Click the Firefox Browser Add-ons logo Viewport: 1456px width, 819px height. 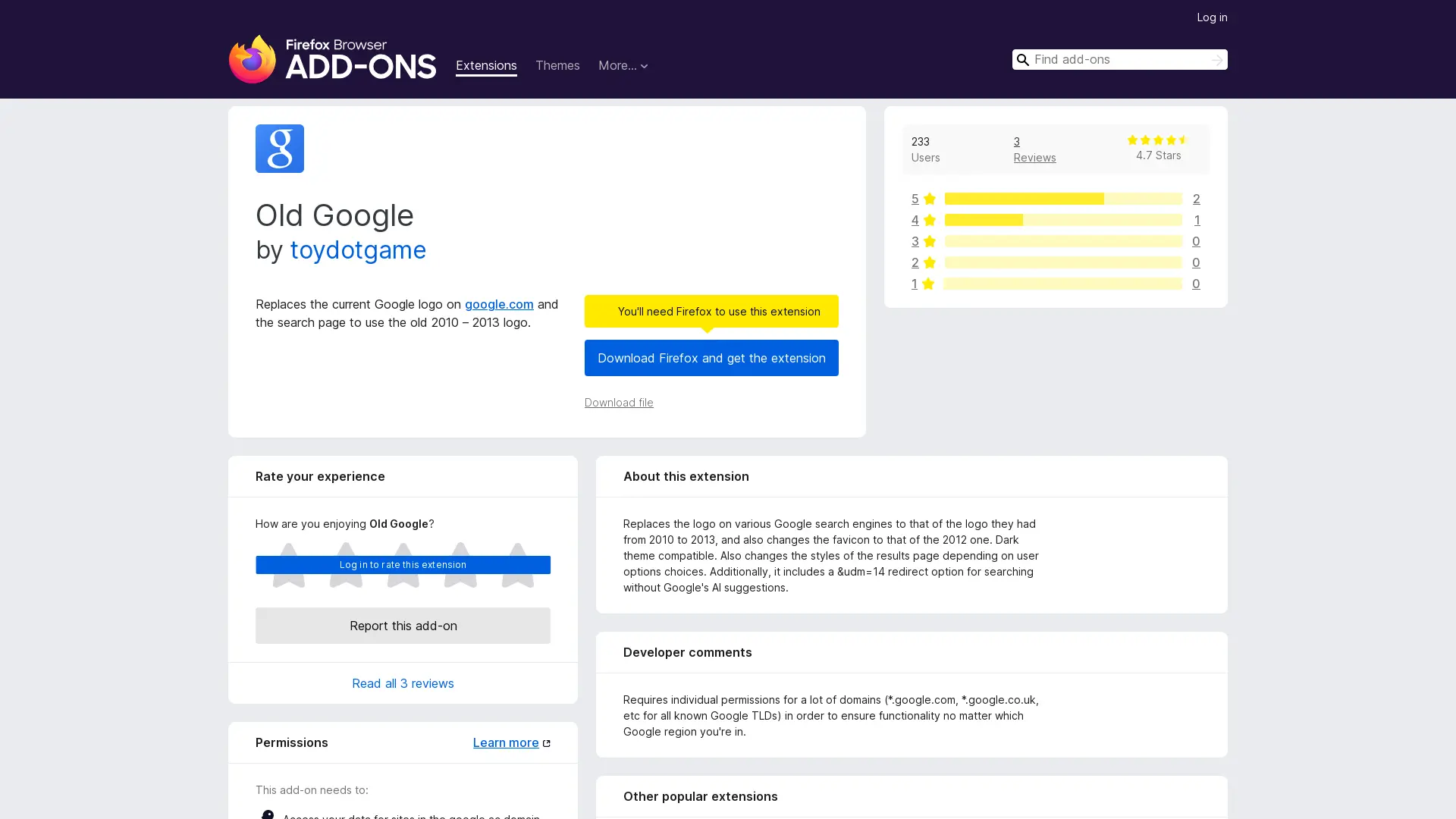point(332,59)
